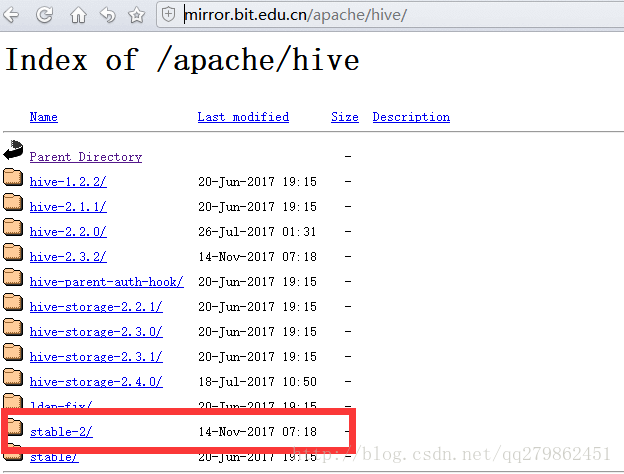Click the undo arrow icon in toolbar

pyautogui.click(x=108, y=15)
